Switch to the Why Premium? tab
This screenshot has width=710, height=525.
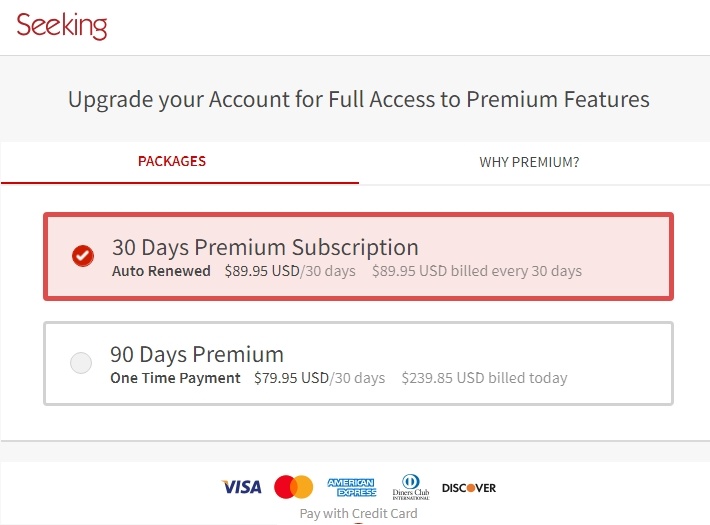point(529,162)
